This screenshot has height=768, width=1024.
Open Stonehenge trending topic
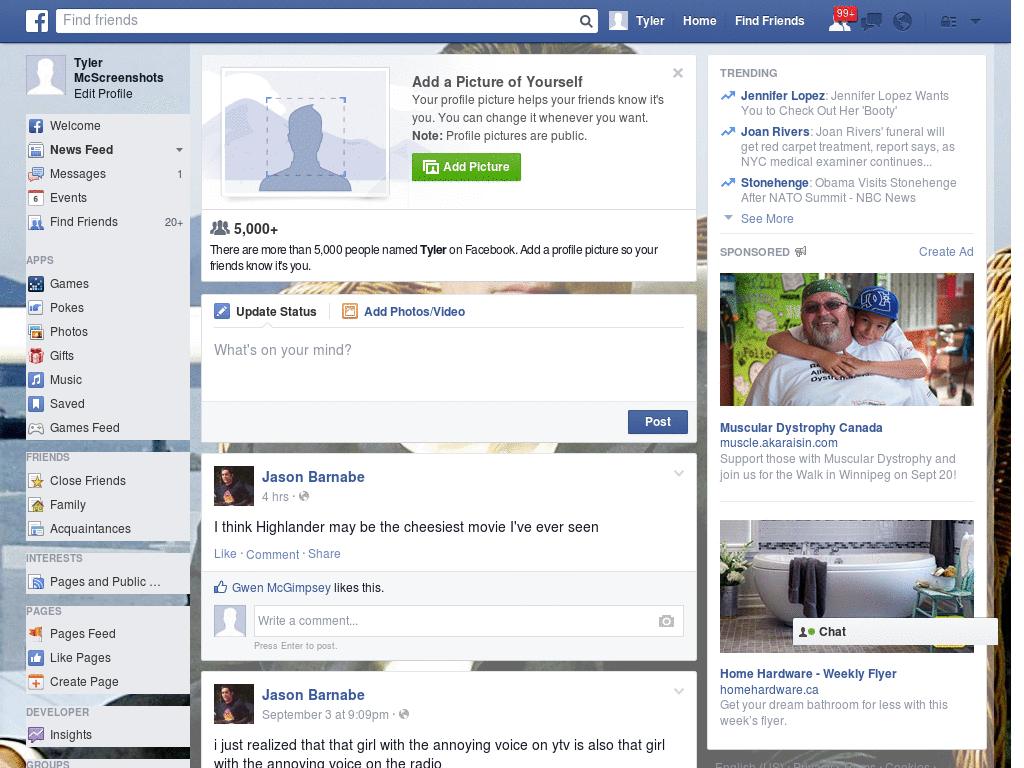coord(775,183)
